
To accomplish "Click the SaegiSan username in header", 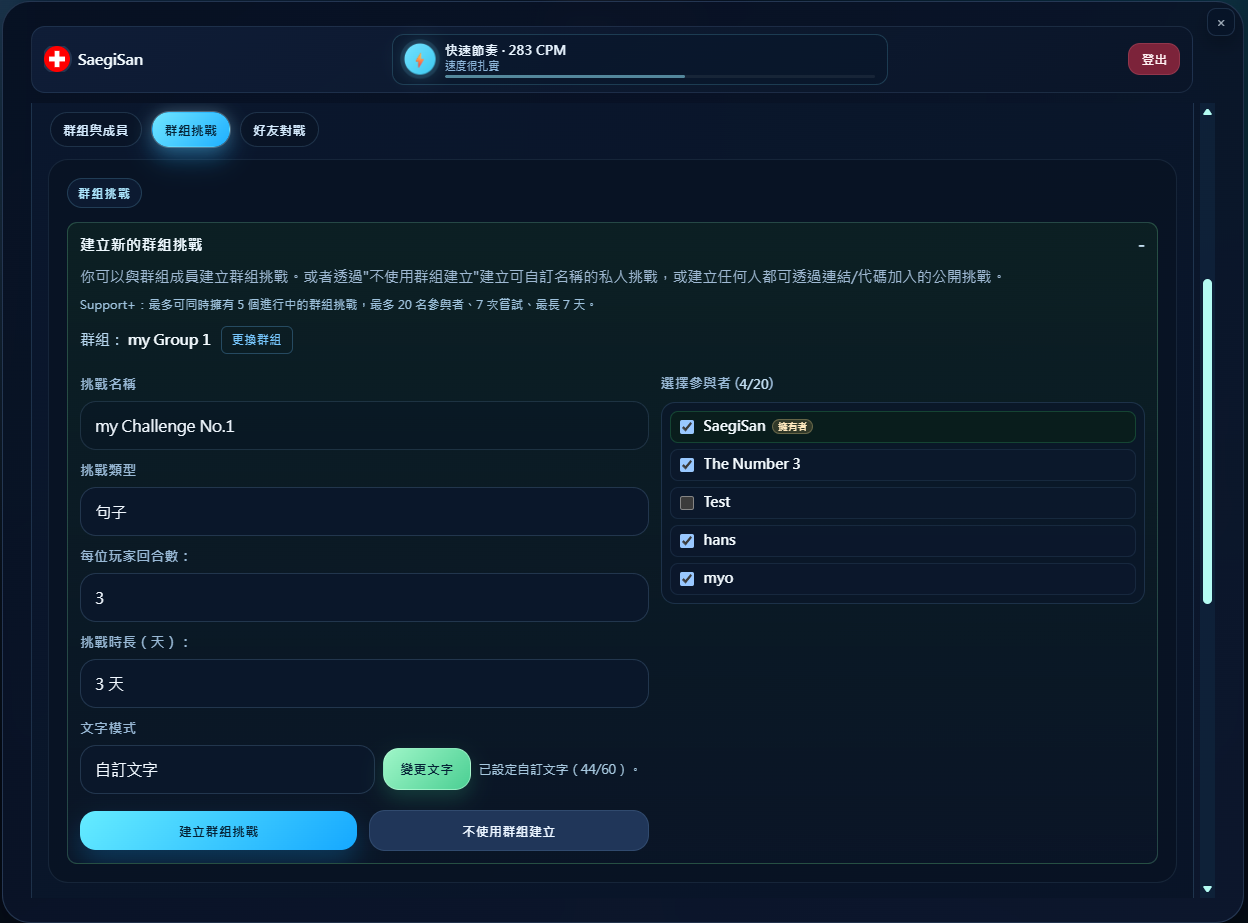I will point(110,60).
